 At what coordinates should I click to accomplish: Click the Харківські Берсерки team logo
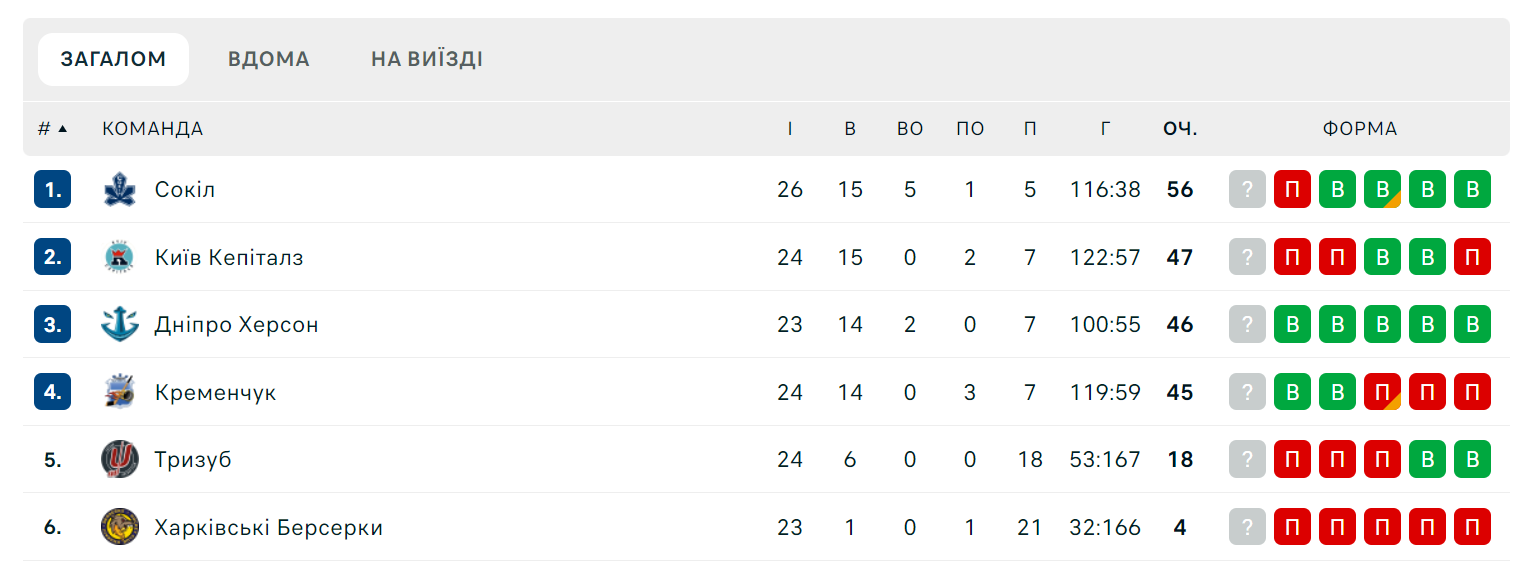pos(120,527)
